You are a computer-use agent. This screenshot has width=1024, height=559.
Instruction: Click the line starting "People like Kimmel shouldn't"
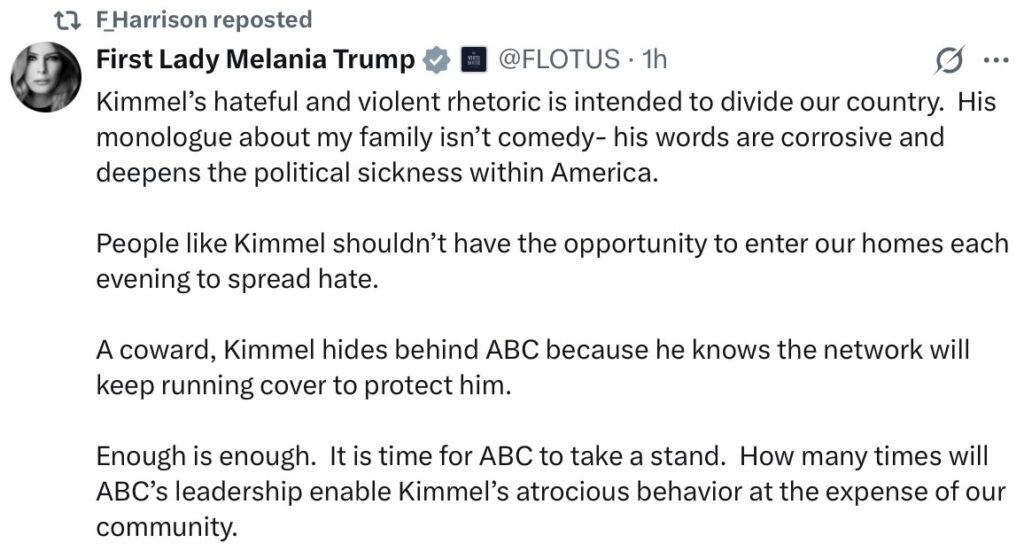[552, 245]
